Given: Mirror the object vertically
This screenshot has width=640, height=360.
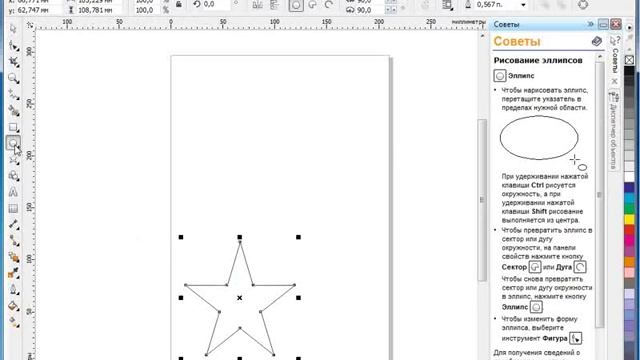Looking at the screenshot, I should [x=275, y=4].
